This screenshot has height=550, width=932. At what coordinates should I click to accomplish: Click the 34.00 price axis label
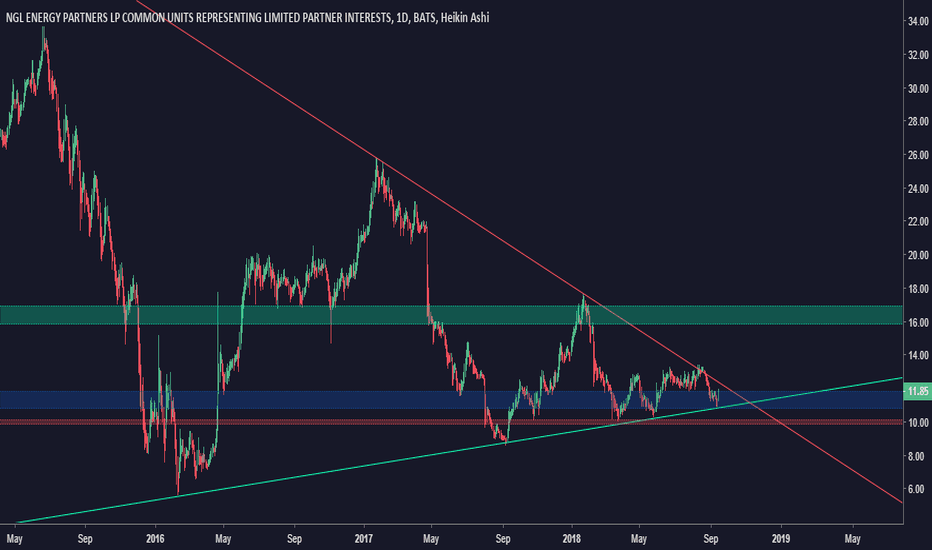pos(918,21)
